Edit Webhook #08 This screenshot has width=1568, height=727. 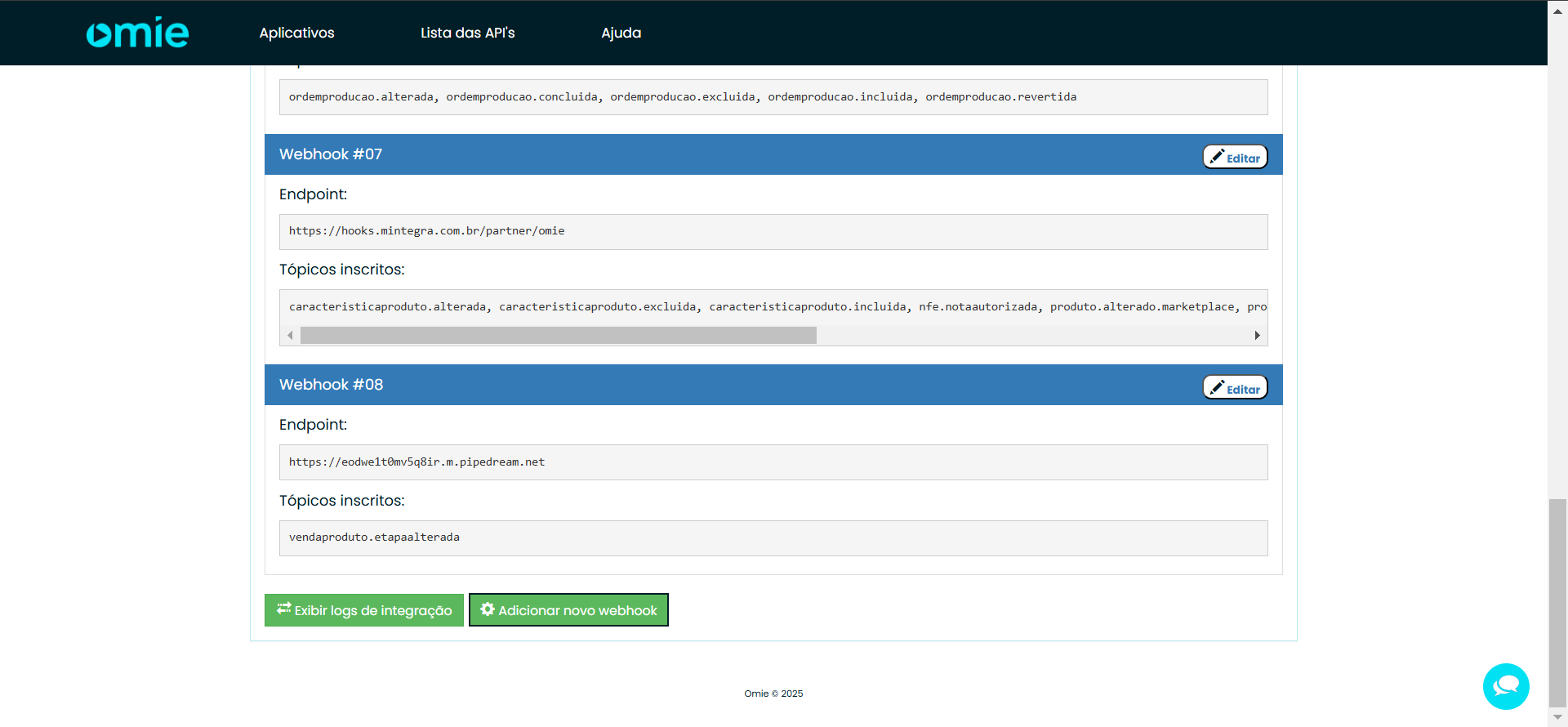tap(1235, 387)
